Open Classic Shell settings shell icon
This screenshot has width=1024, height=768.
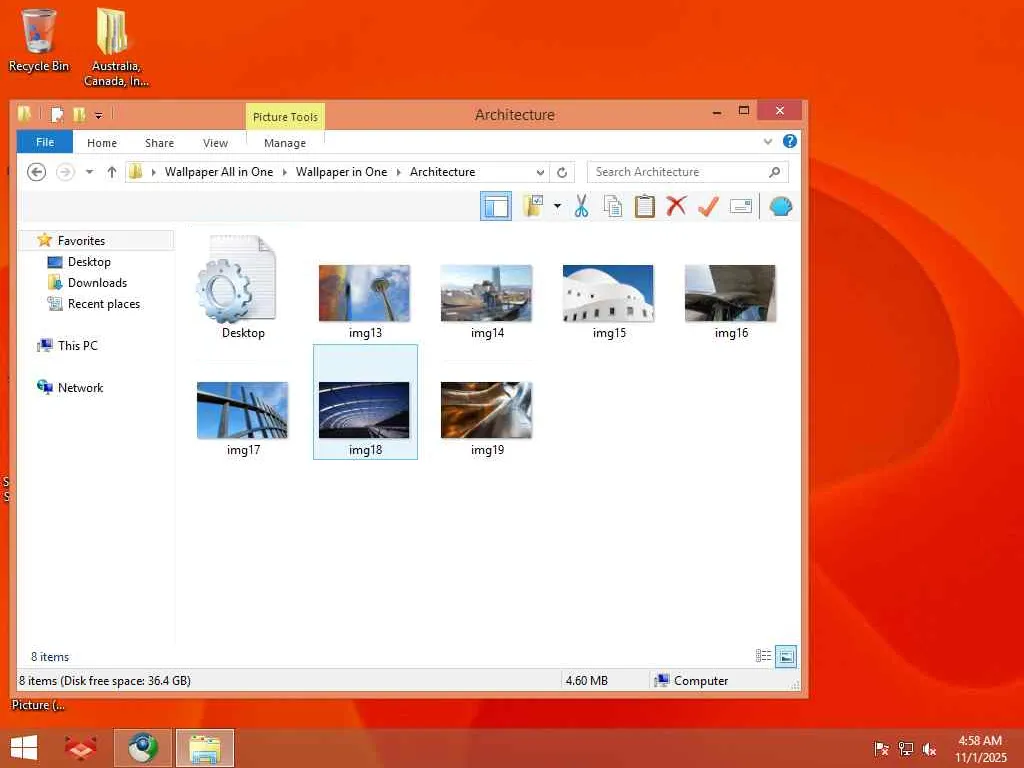coord(781,206)
